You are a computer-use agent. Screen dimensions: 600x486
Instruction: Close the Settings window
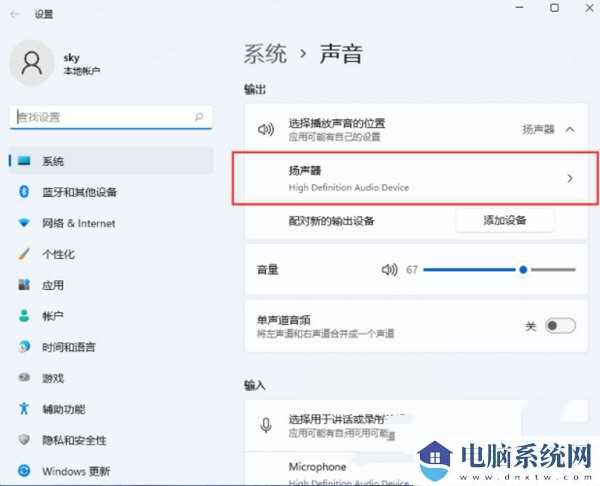590,7
